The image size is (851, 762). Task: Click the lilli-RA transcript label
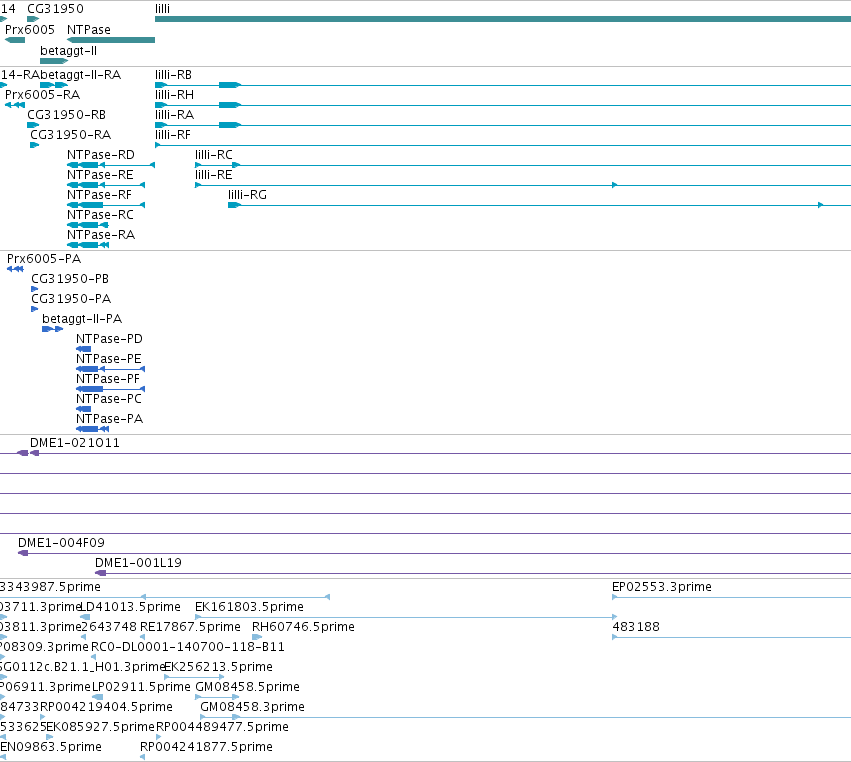coord(174,115)
